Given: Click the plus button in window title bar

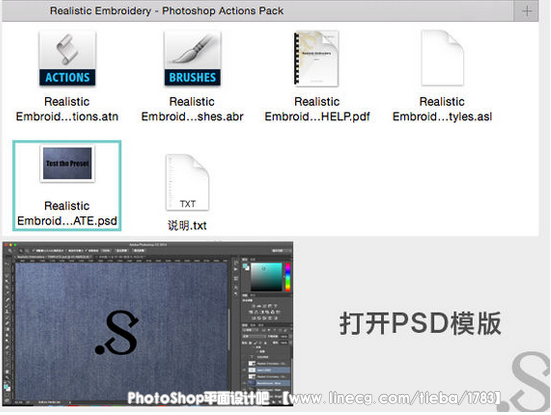Looking at the screenshot, I should (527, 11).
